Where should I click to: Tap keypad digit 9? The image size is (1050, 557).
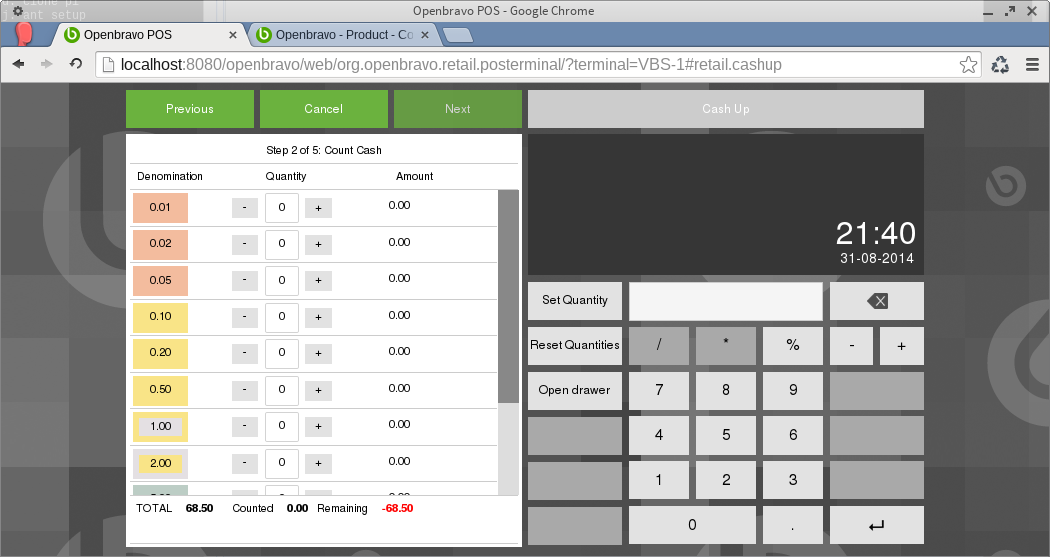click(793, 390)
